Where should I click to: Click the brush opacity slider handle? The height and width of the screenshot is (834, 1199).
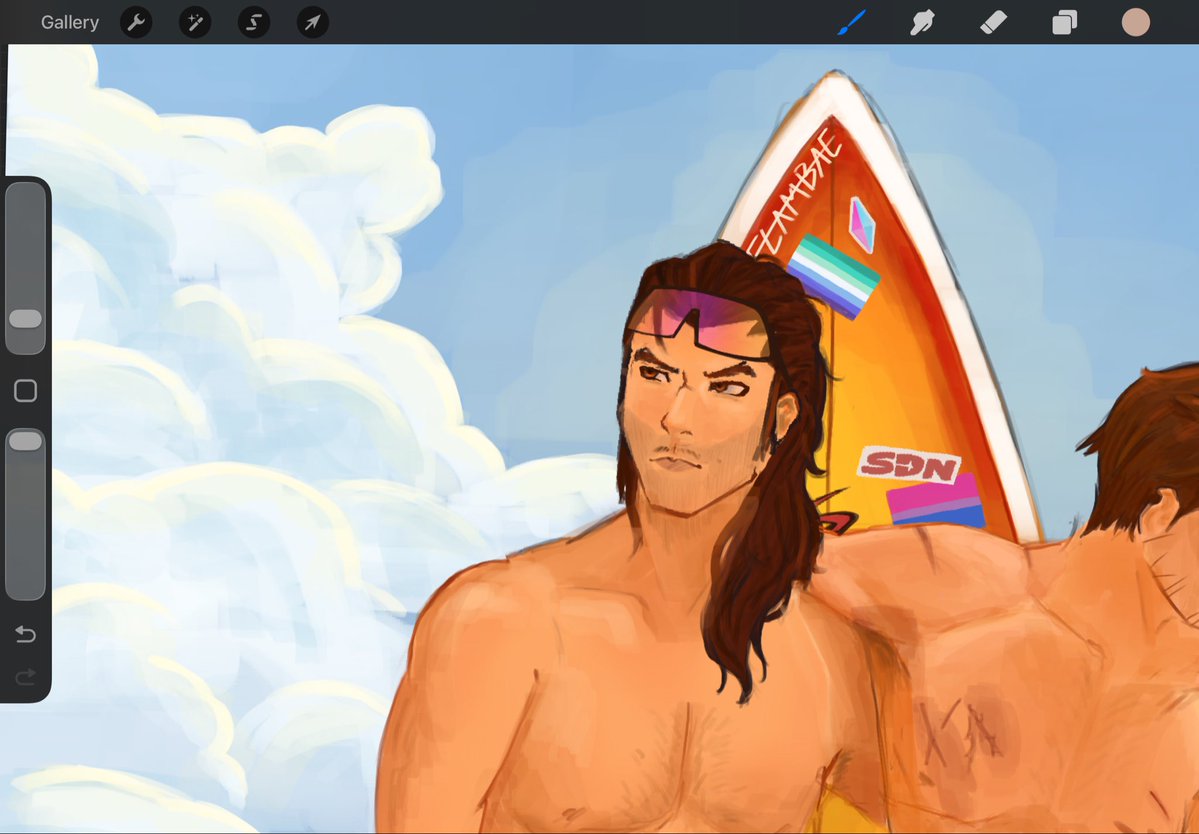(x=25, y=440)
